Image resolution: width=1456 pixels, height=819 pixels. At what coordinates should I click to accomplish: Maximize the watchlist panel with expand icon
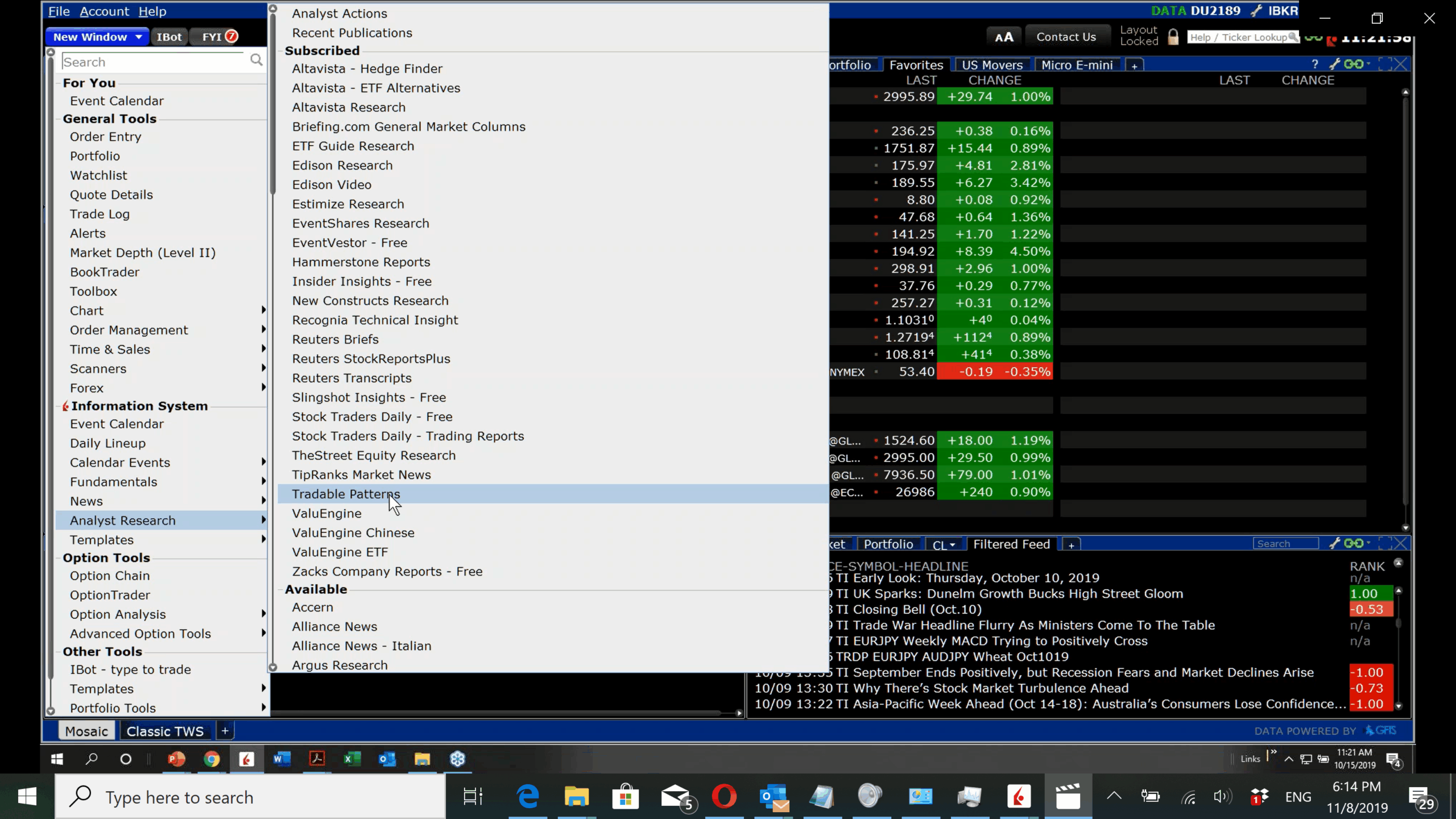(1384, 64)
